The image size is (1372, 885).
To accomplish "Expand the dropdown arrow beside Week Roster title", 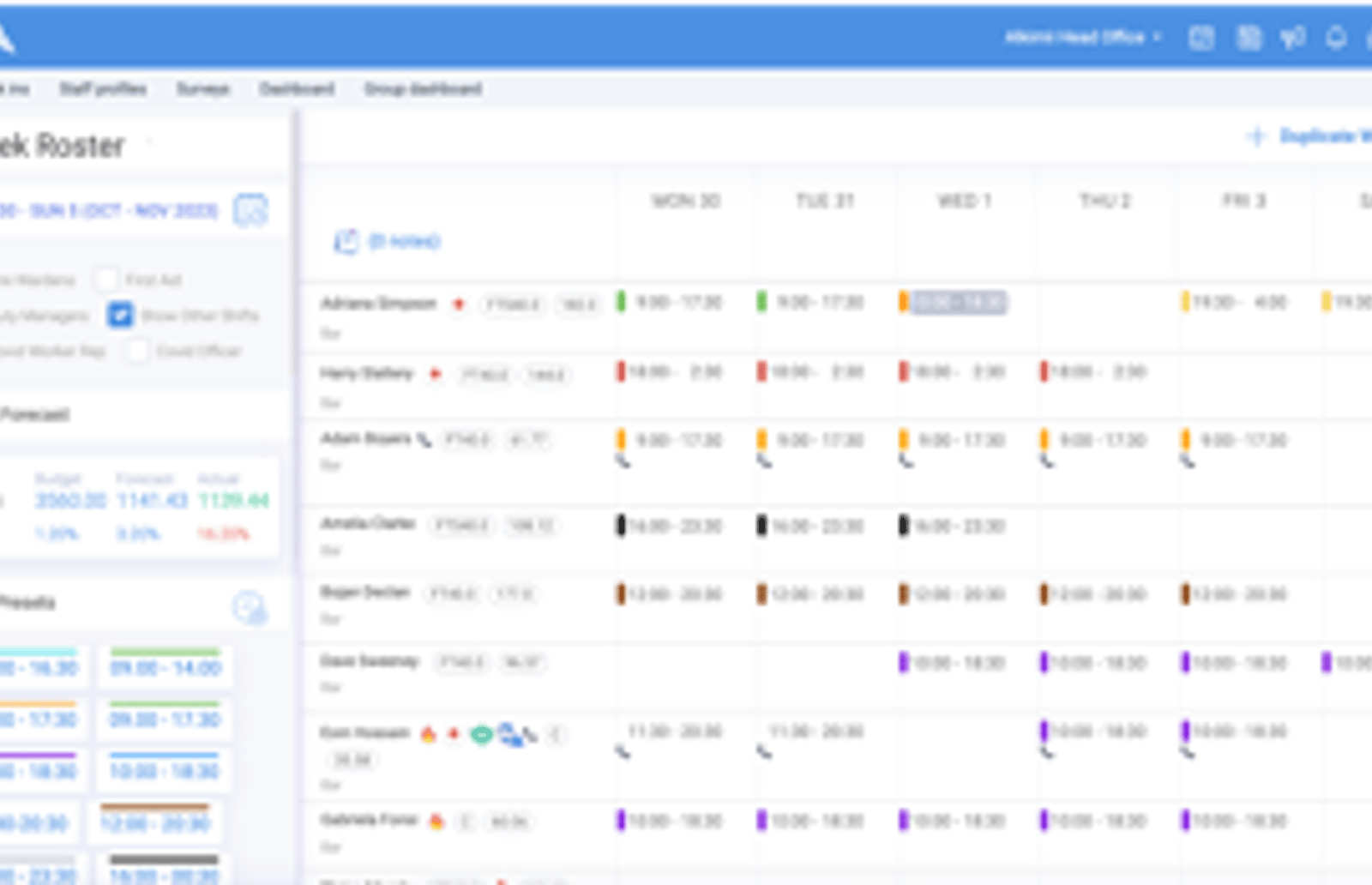I will coord(150,142).
